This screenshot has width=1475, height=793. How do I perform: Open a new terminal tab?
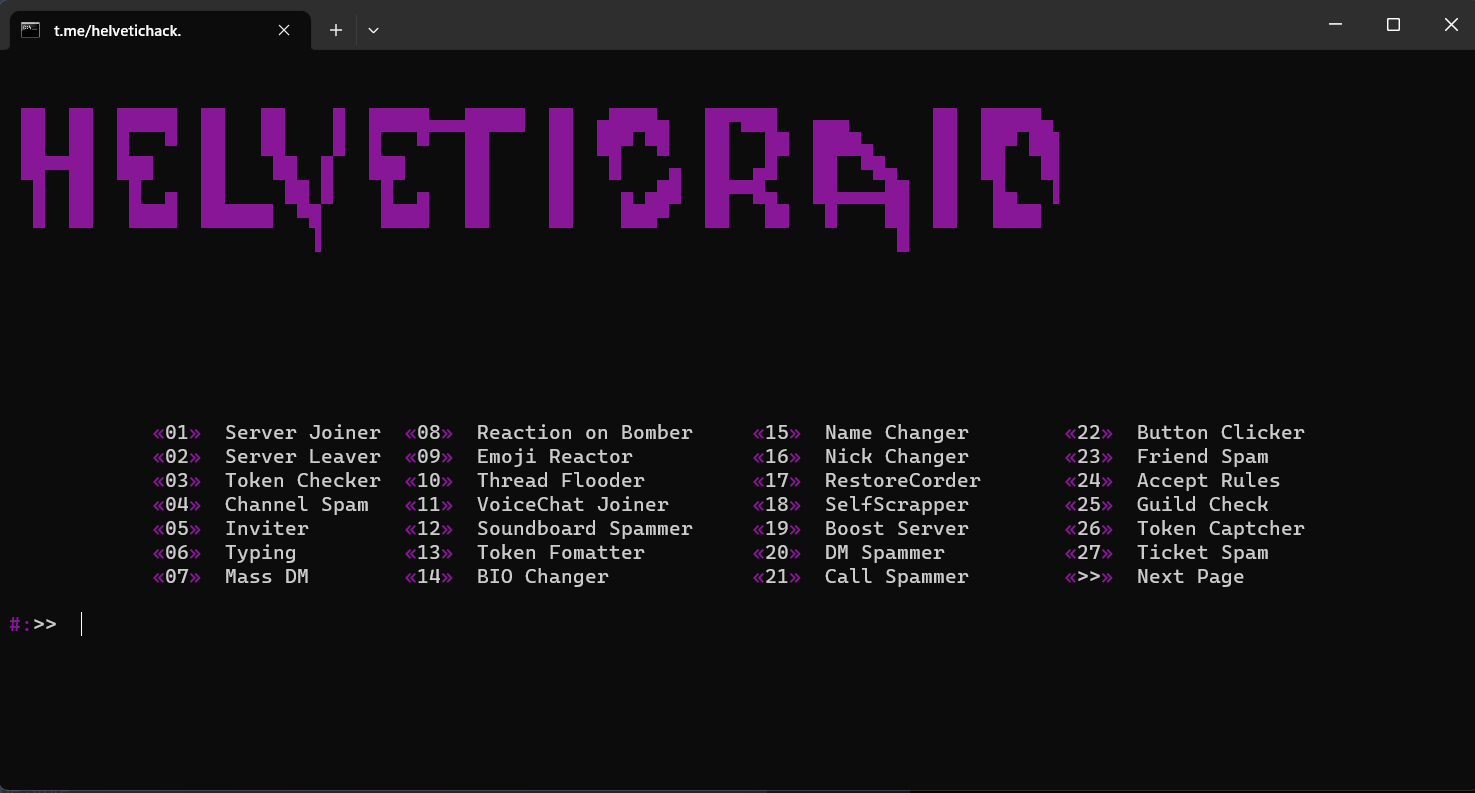336,30
